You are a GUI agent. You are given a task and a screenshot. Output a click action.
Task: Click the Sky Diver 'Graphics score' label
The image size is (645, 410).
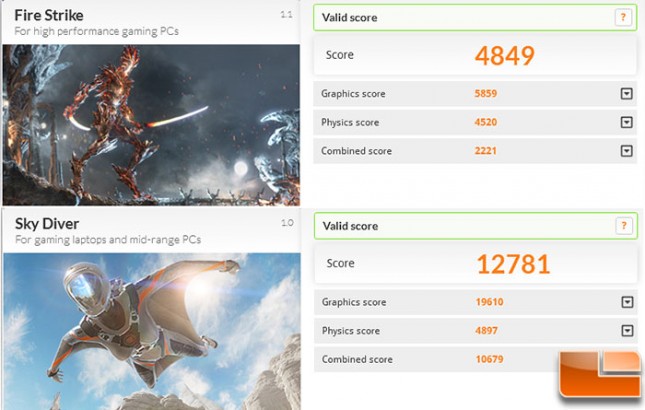point(354,302)
